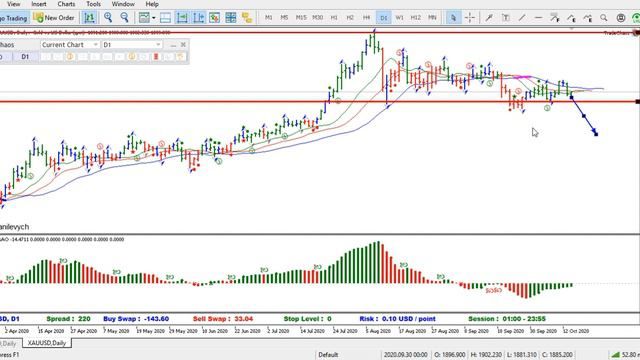This screenshot has width=640, height=360.
Task: Select the arrow drawing tool
Action: (489, 18)
